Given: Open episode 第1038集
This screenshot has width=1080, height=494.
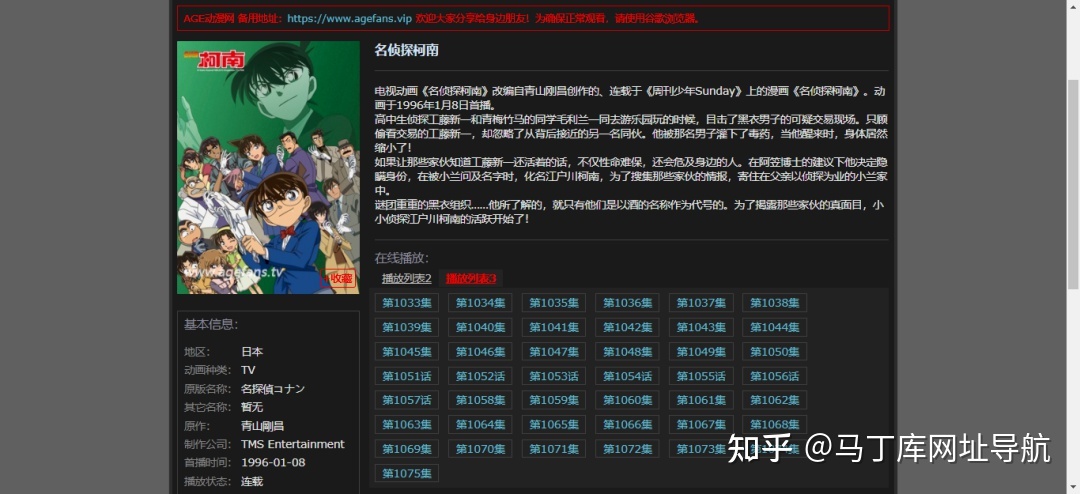Looking at the screenshot, I should 775,303.
